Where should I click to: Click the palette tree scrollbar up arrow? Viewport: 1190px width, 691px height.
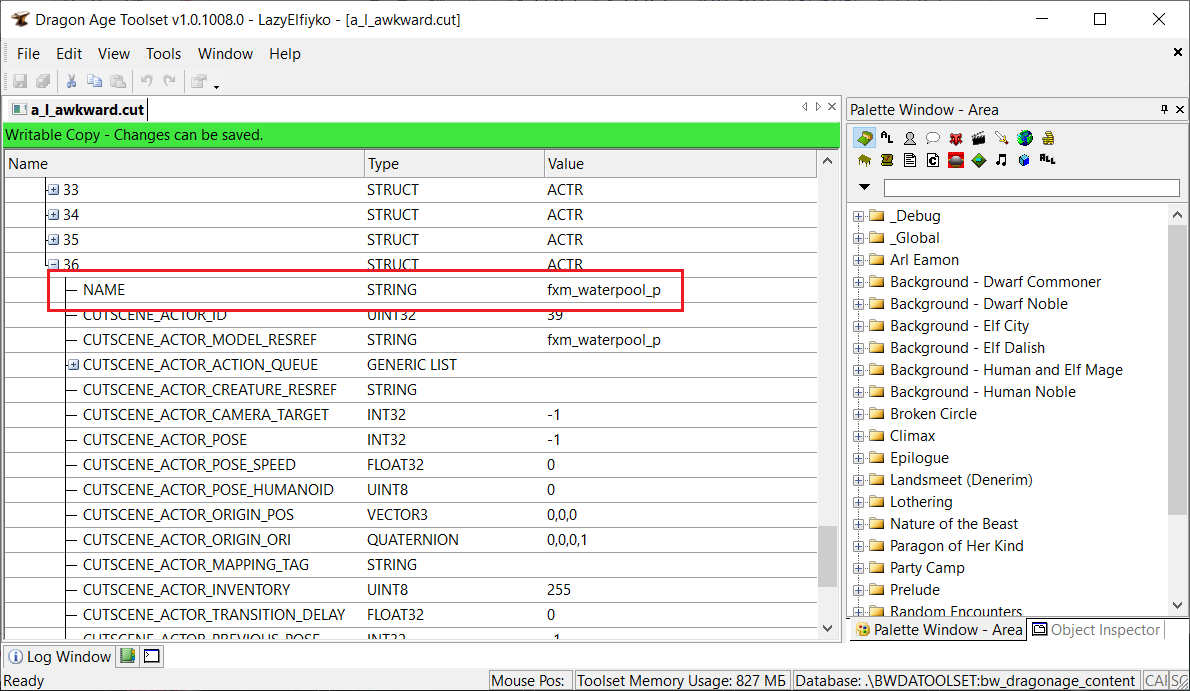pos(1177,215)
